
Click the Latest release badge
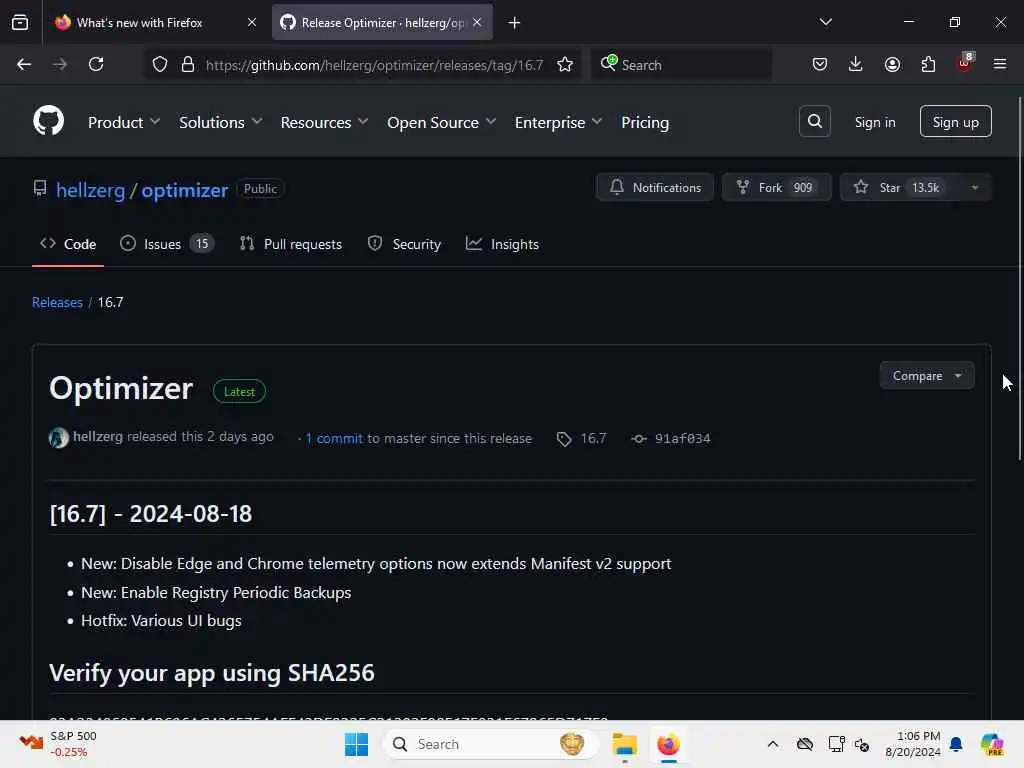(x=239, y=392)
